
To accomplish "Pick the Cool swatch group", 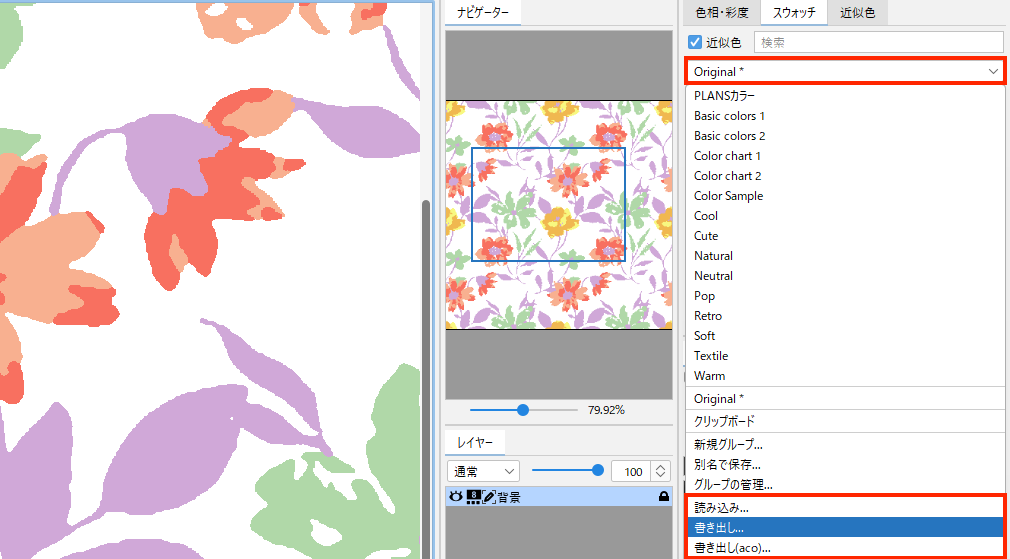I will click(x=846, y=216).
